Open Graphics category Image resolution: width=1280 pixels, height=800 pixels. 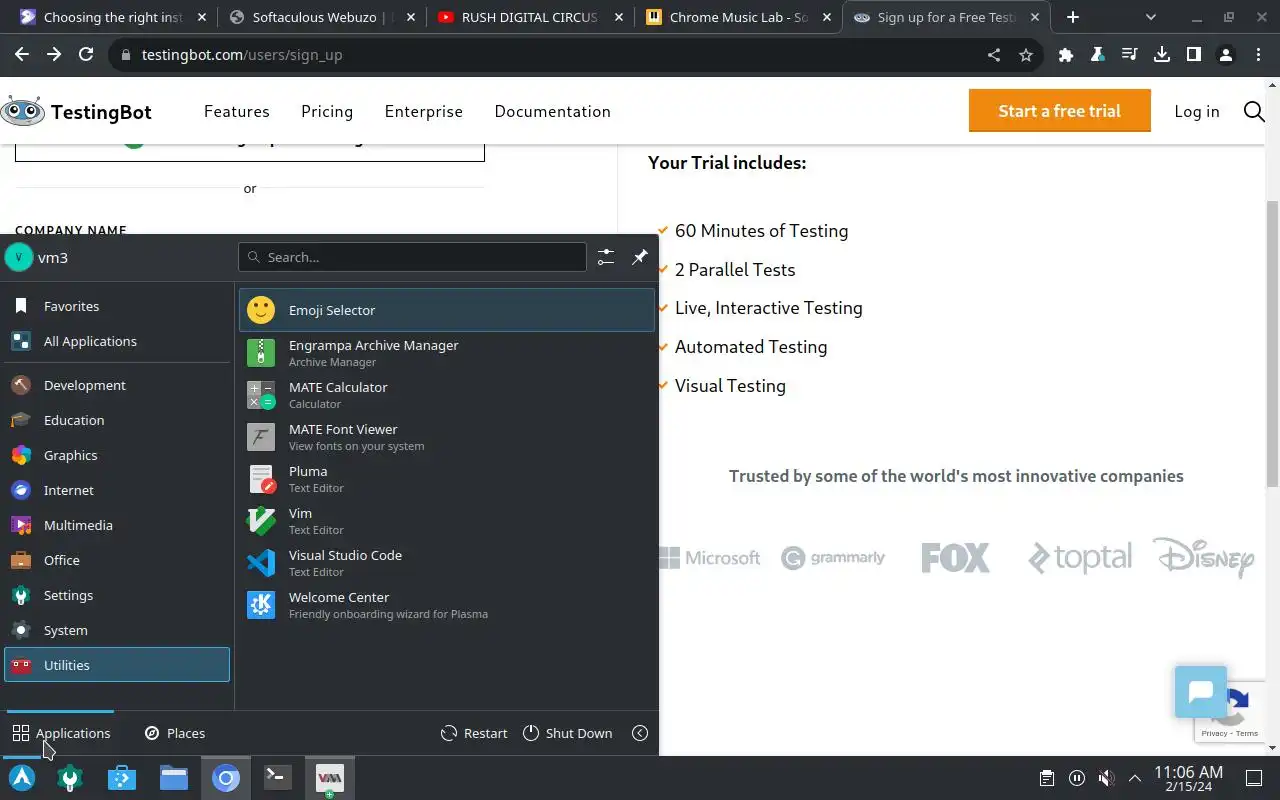[x=117, y=455]
